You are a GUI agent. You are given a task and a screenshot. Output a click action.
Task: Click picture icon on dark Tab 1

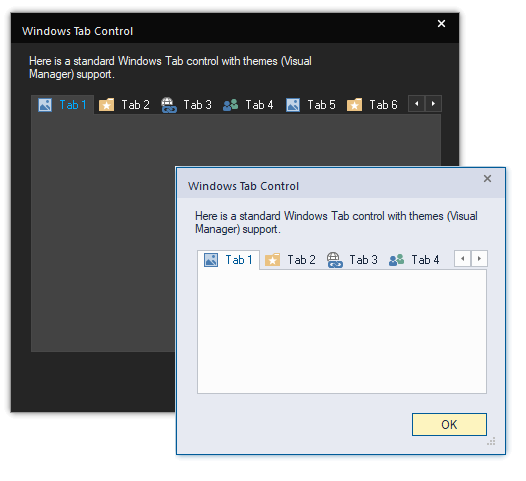click(x=45, y=105)
